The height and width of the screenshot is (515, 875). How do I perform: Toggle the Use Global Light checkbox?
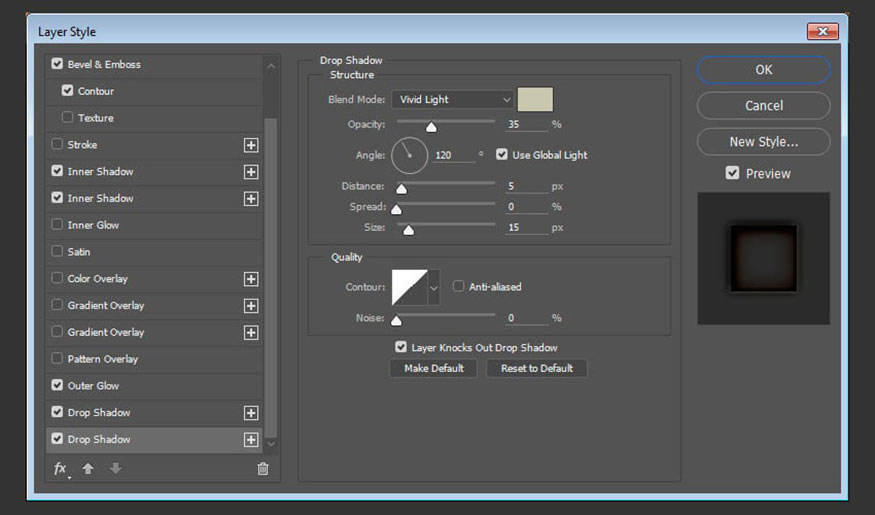click(x=502, y=155)
